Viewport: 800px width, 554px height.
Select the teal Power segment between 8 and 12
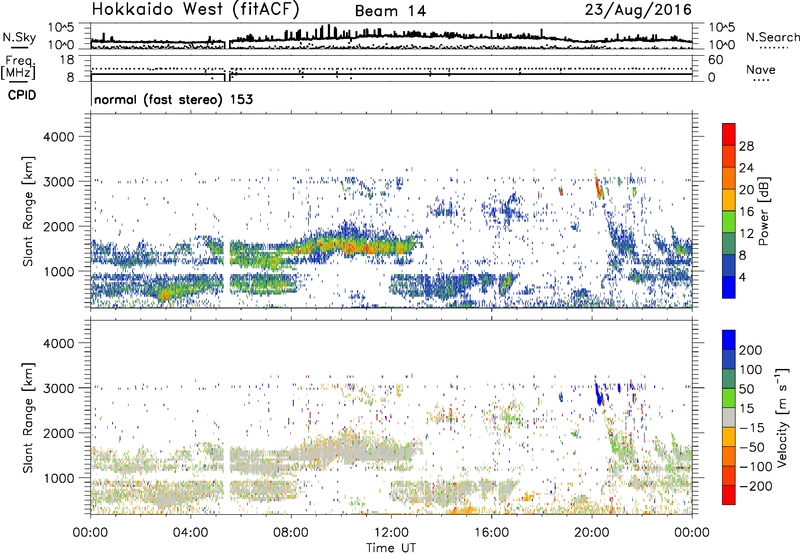tap(729, 243)
